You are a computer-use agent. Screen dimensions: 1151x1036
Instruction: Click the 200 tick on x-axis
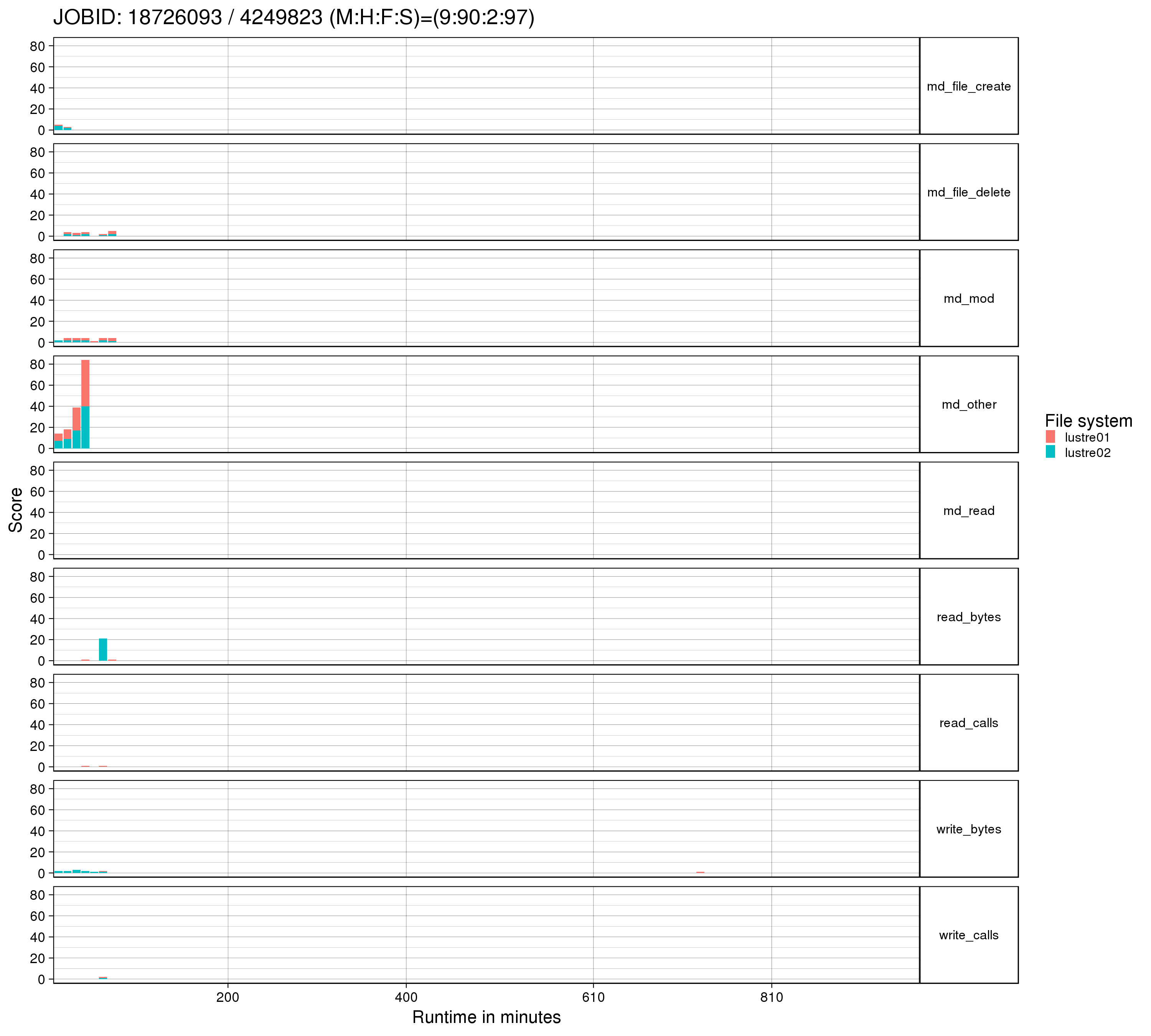tap(228, 997)
